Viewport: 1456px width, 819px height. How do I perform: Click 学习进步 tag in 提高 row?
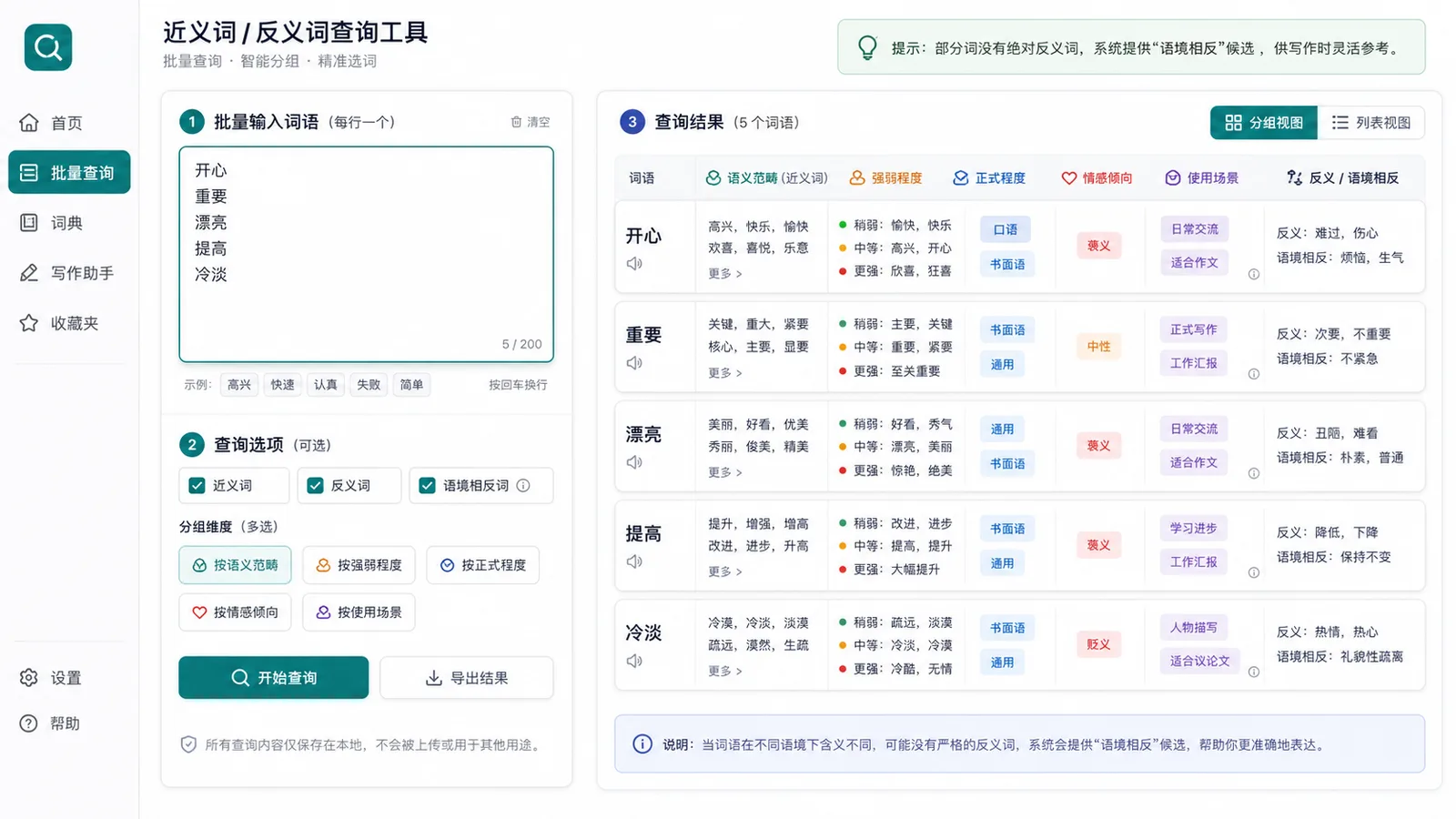(x=1194, y=528)
